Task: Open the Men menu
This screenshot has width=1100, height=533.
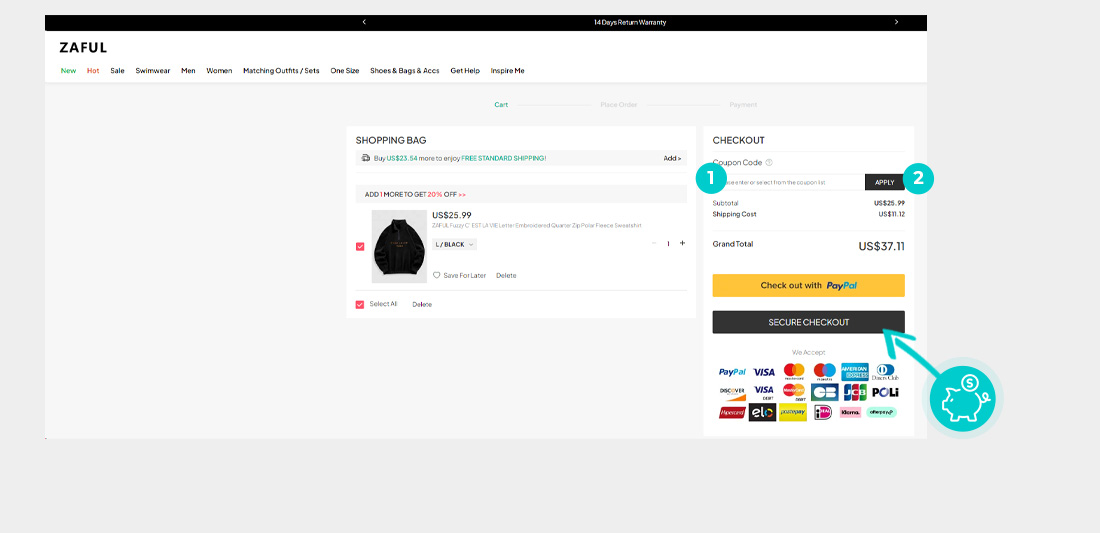Action: [x=188, y=71]
